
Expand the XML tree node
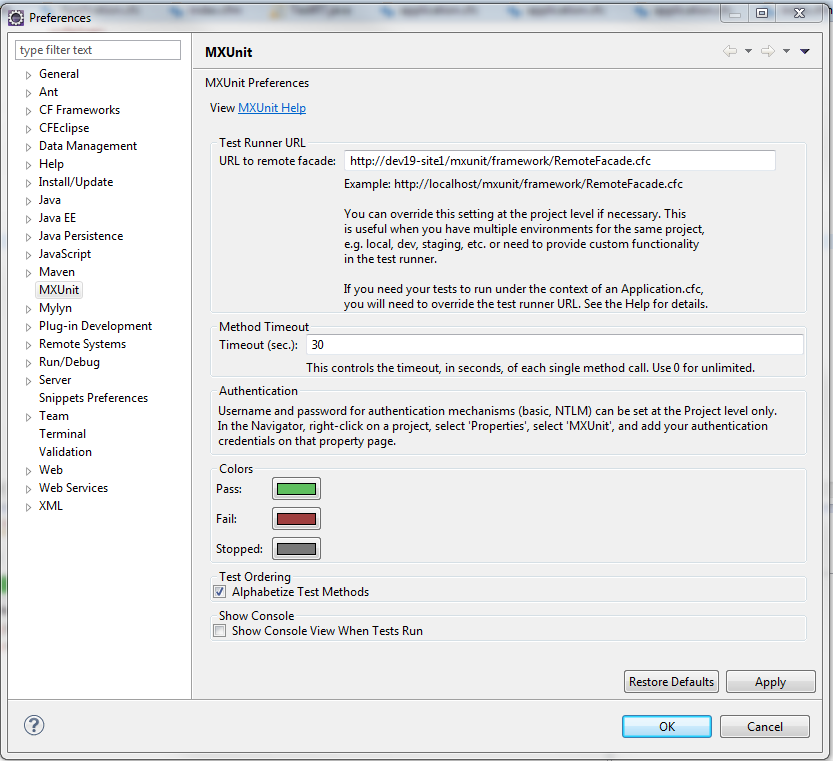(x=29, y=507)
